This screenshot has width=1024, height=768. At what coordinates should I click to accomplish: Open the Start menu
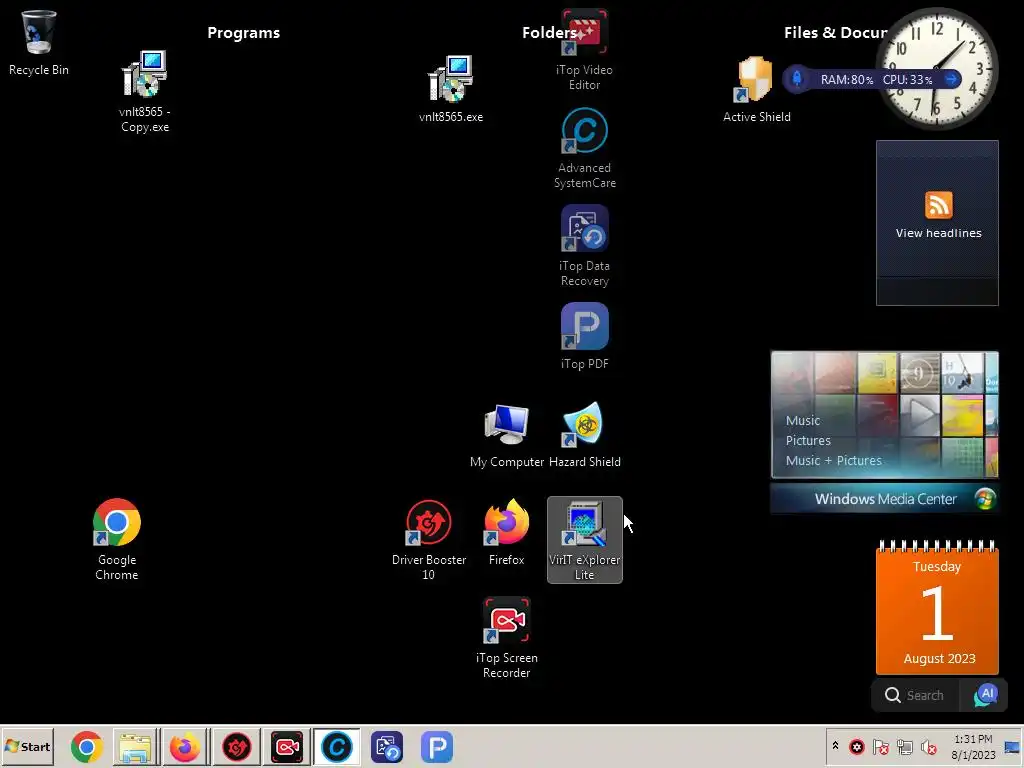[27, 746]
